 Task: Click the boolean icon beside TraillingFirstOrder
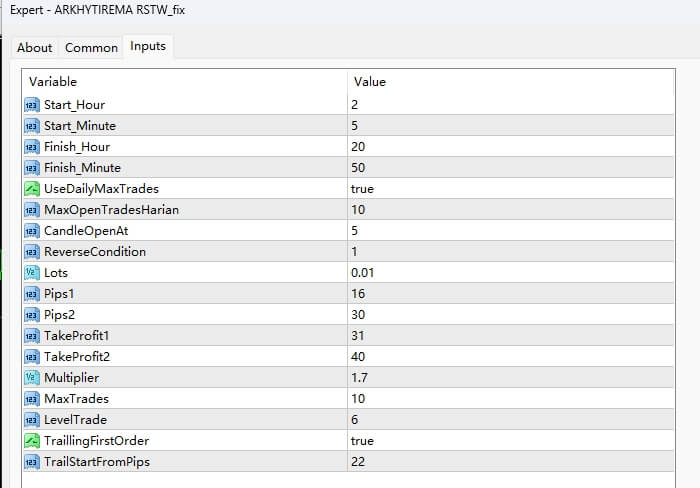[x=31, y=440]
